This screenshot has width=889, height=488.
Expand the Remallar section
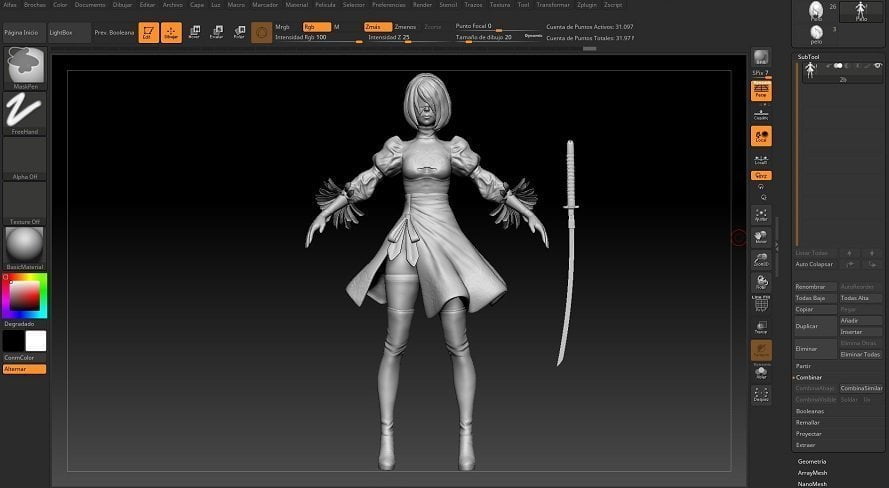(x=808, y=423)
